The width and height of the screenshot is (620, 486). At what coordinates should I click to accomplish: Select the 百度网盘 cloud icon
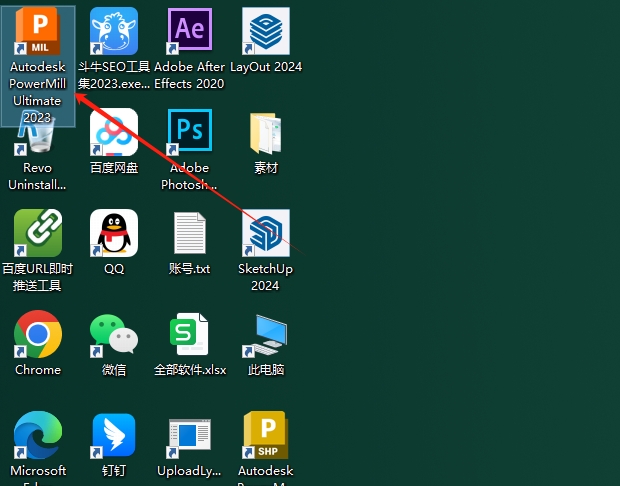click(x=114, y=132)
